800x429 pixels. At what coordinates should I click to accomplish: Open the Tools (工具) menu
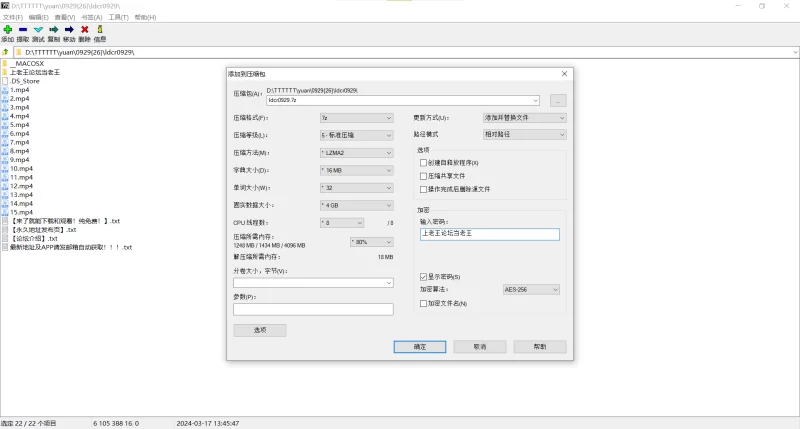[119, 17]
